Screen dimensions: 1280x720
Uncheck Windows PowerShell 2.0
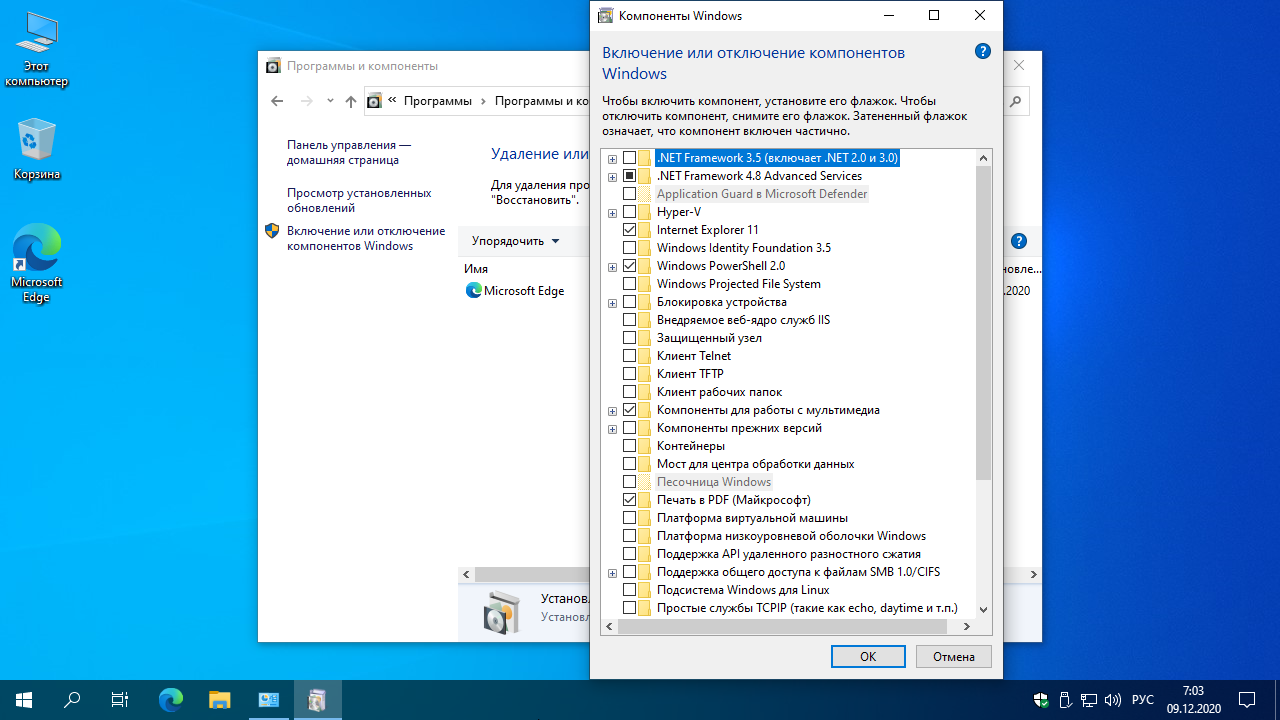click(629, 266)
